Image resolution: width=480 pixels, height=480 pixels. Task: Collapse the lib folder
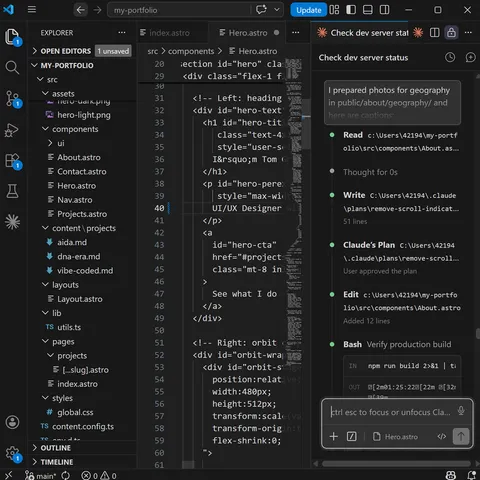pos(83,313)
